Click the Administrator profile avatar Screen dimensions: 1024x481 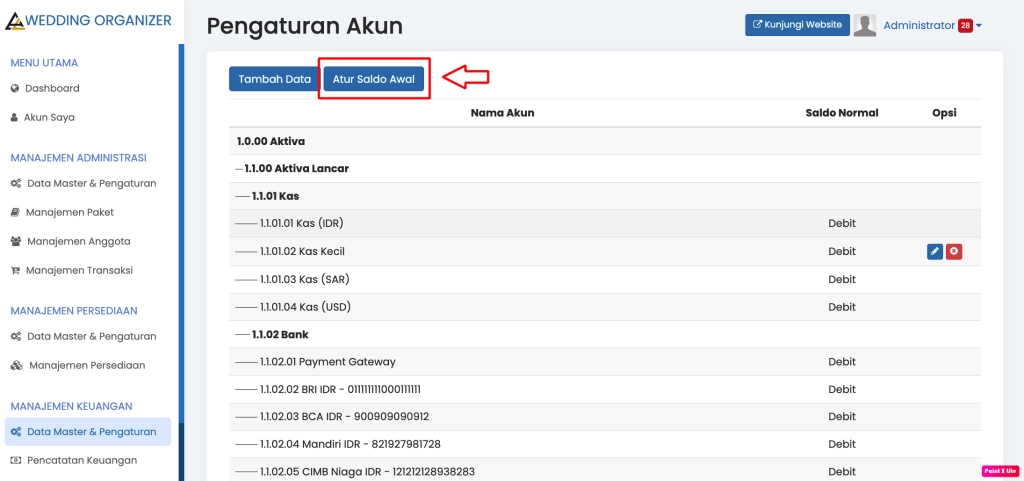pos(865,26)
